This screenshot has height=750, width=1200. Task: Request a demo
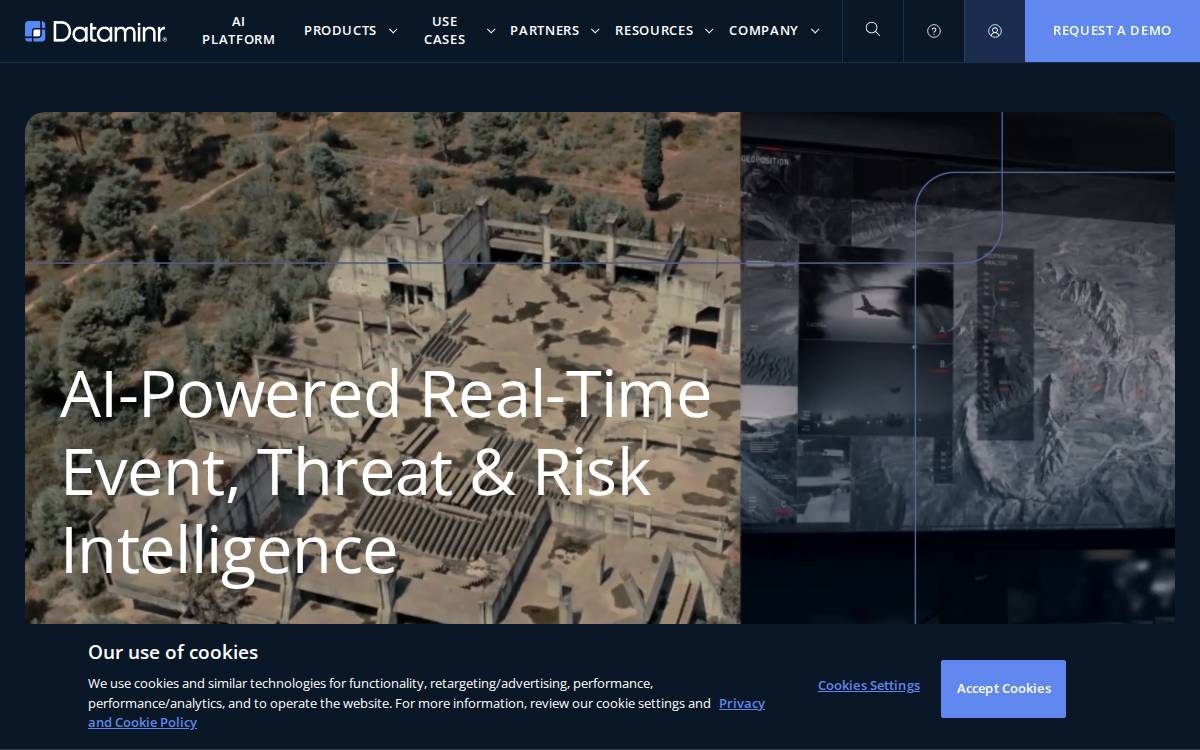tap(1112, 31)
